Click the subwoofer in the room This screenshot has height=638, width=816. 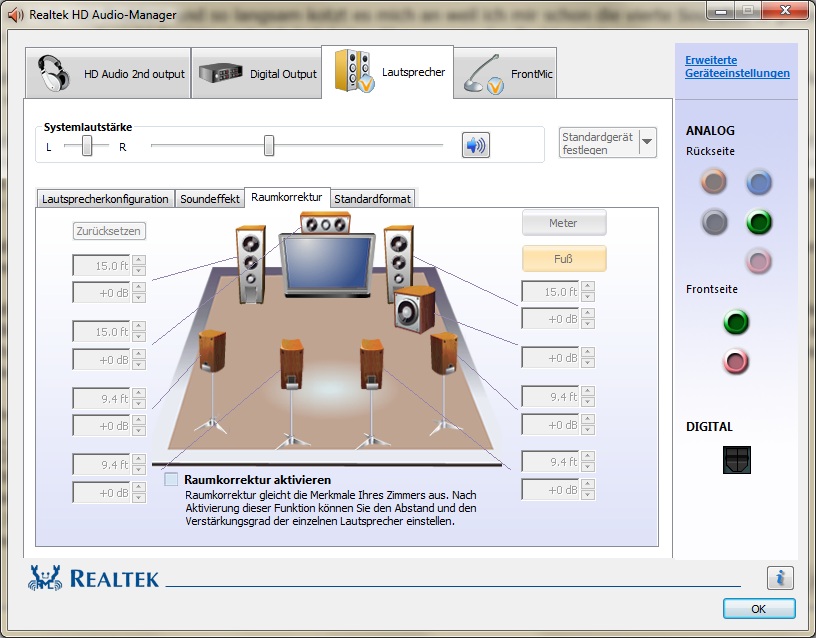coord(415,309)
